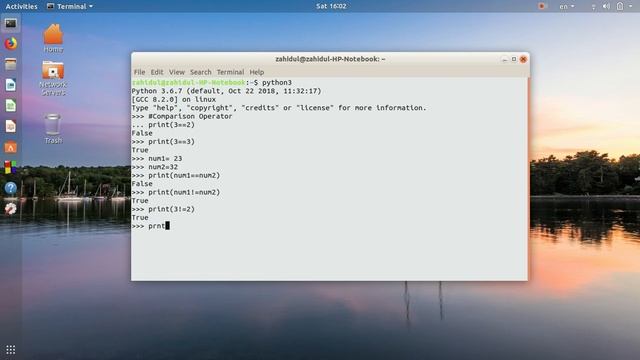
Task: Click the 'Python 3.6.7' version line
Action: tap(227, 91)
